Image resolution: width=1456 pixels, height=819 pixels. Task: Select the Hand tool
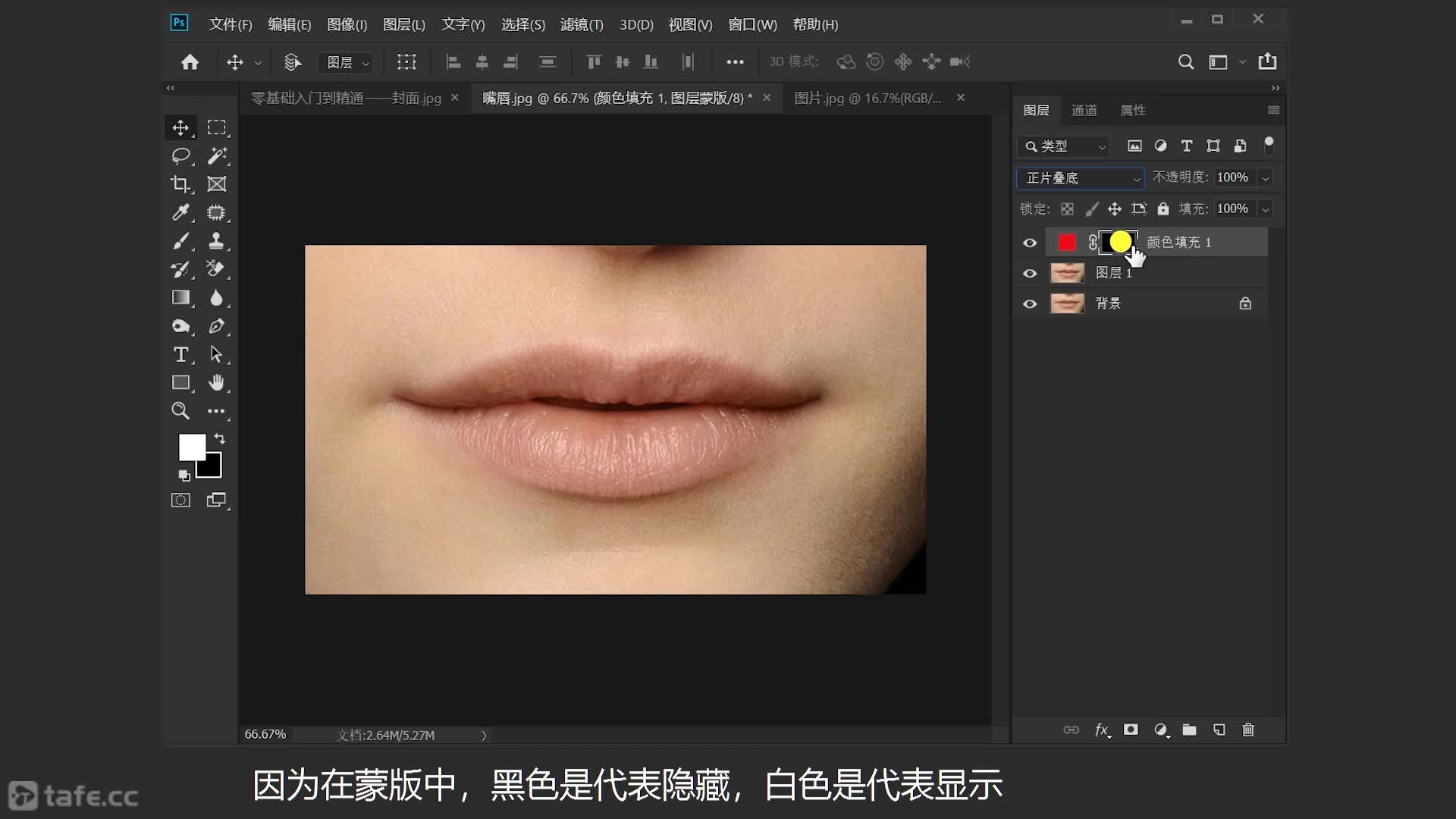point(217,382)
